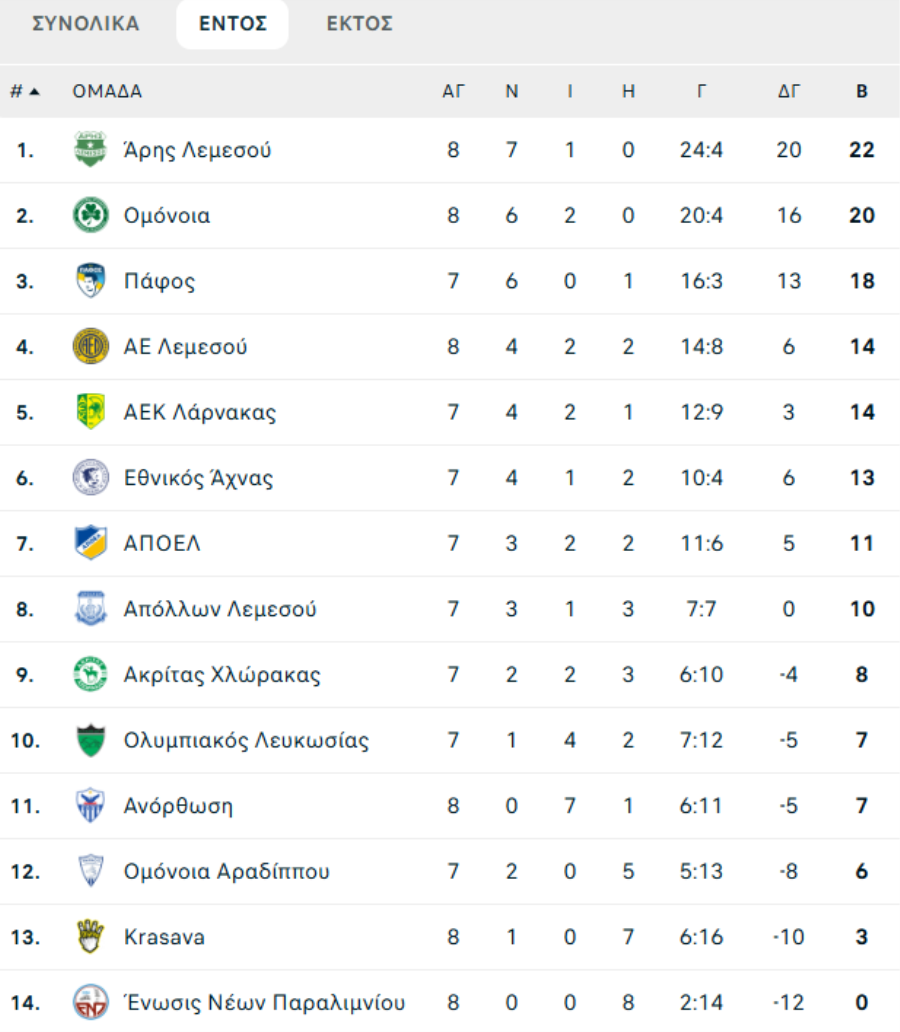Sort table by the # rank column
900x1032 pixels.
tap(24, 92)
